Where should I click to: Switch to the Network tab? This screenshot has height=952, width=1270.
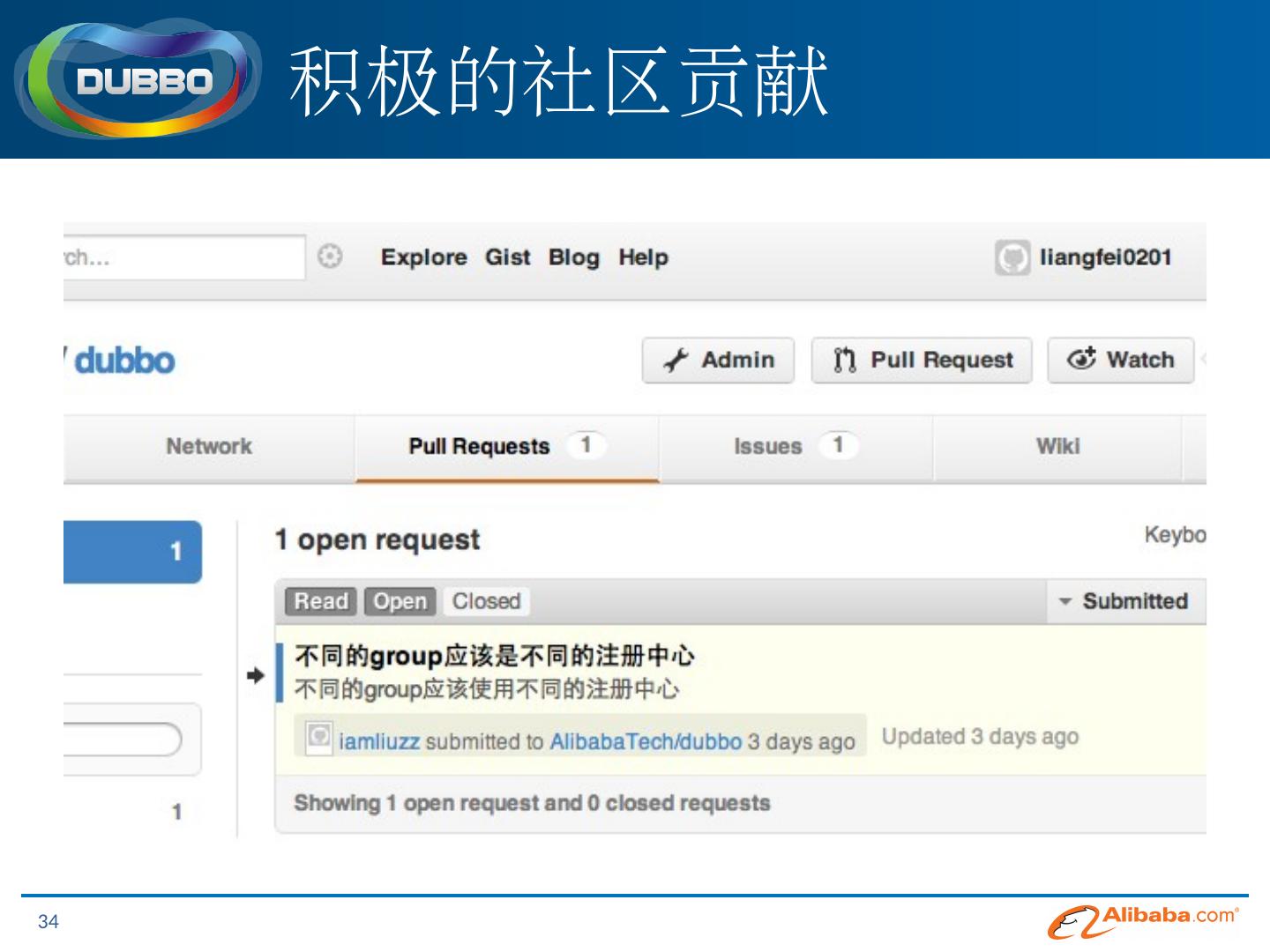209,446
